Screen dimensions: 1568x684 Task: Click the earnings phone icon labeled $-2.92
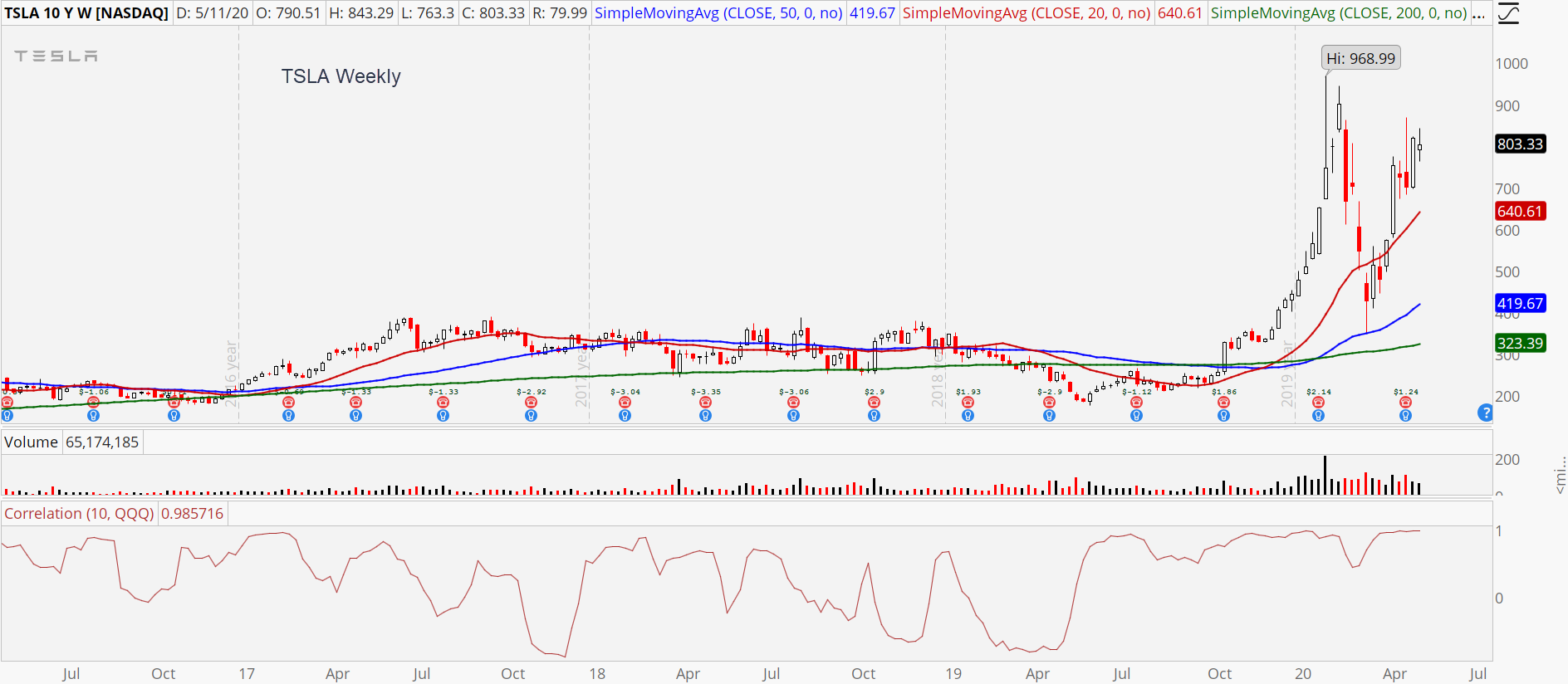pos(531,403)
